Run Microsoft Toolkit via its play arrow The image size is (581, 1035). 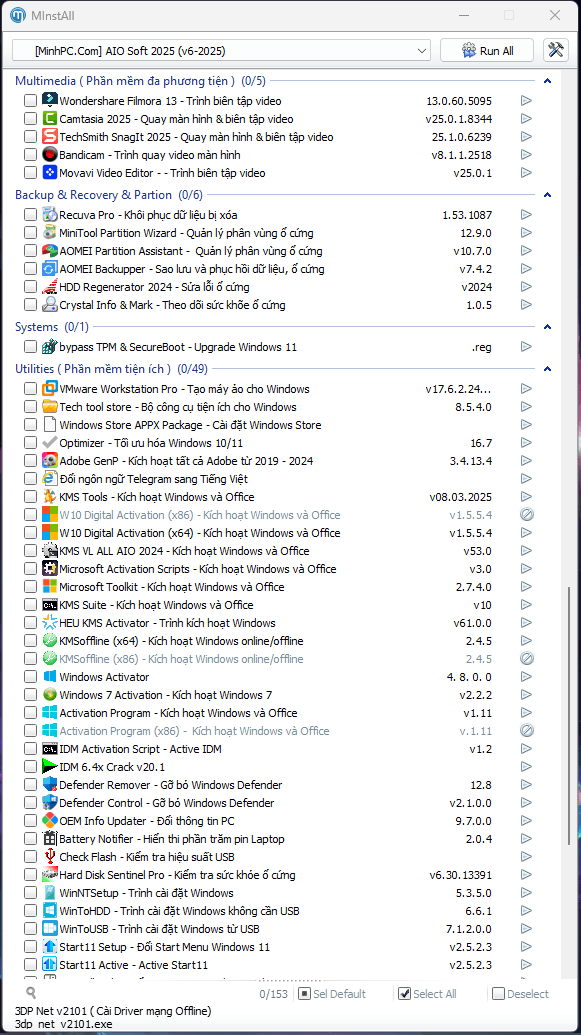tap(526, 587)
